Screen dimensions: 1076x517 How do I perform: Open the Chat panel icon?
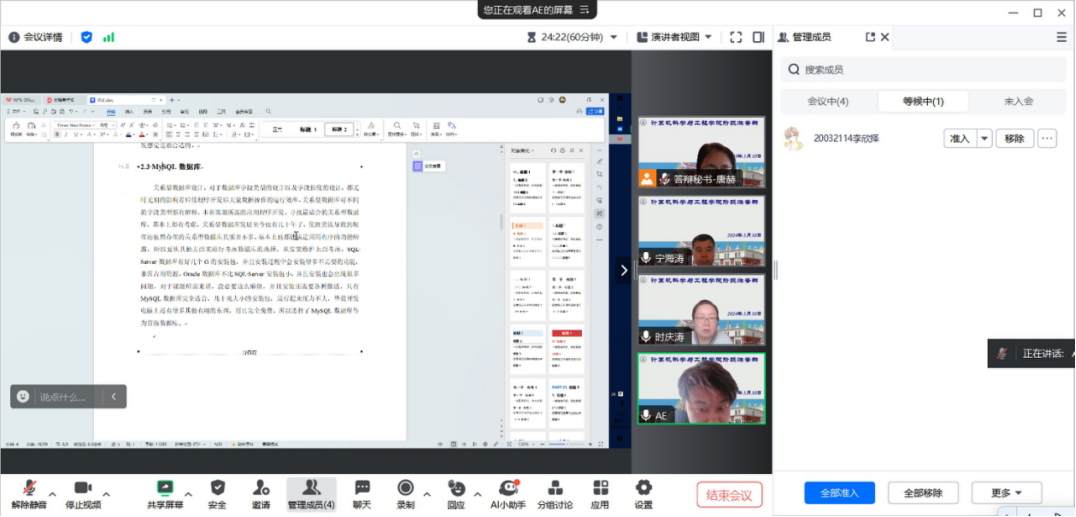coord(362,488)
